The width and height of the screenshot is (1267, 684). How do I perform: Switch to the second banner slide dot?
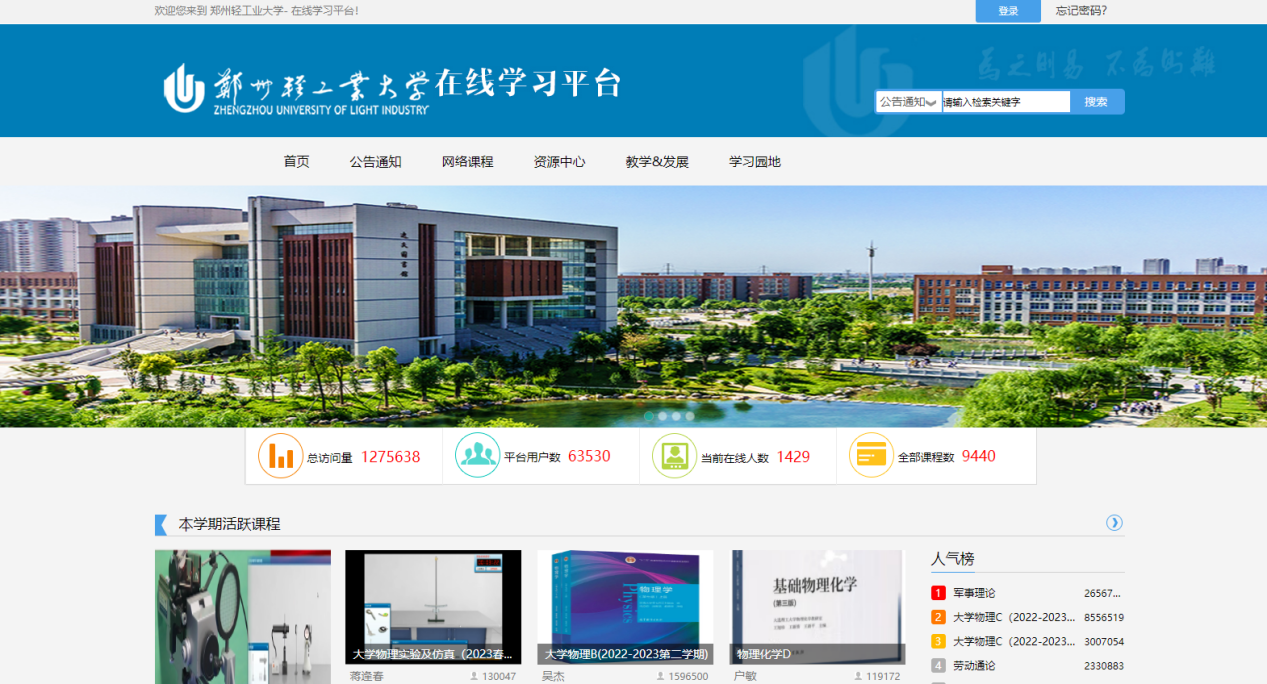coord(662,416)
